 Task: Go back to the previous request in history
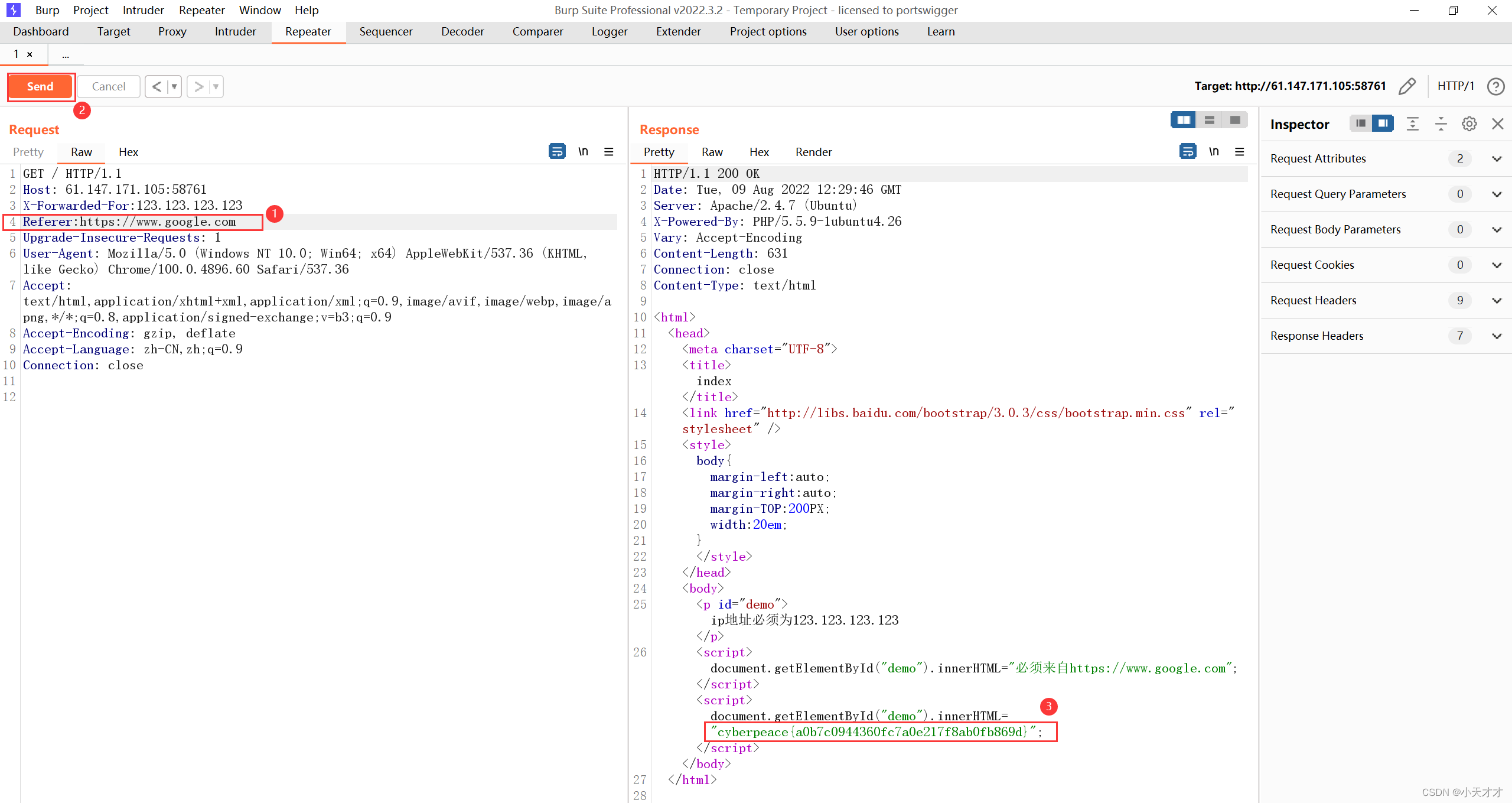click(157, 86)
